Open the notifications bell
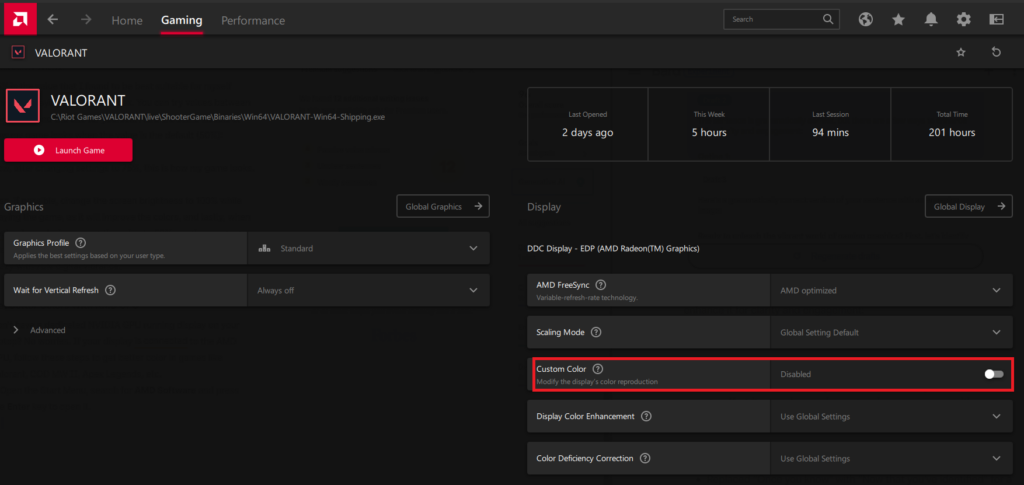This screenshot has height=485, width=1024. [931, 19]
